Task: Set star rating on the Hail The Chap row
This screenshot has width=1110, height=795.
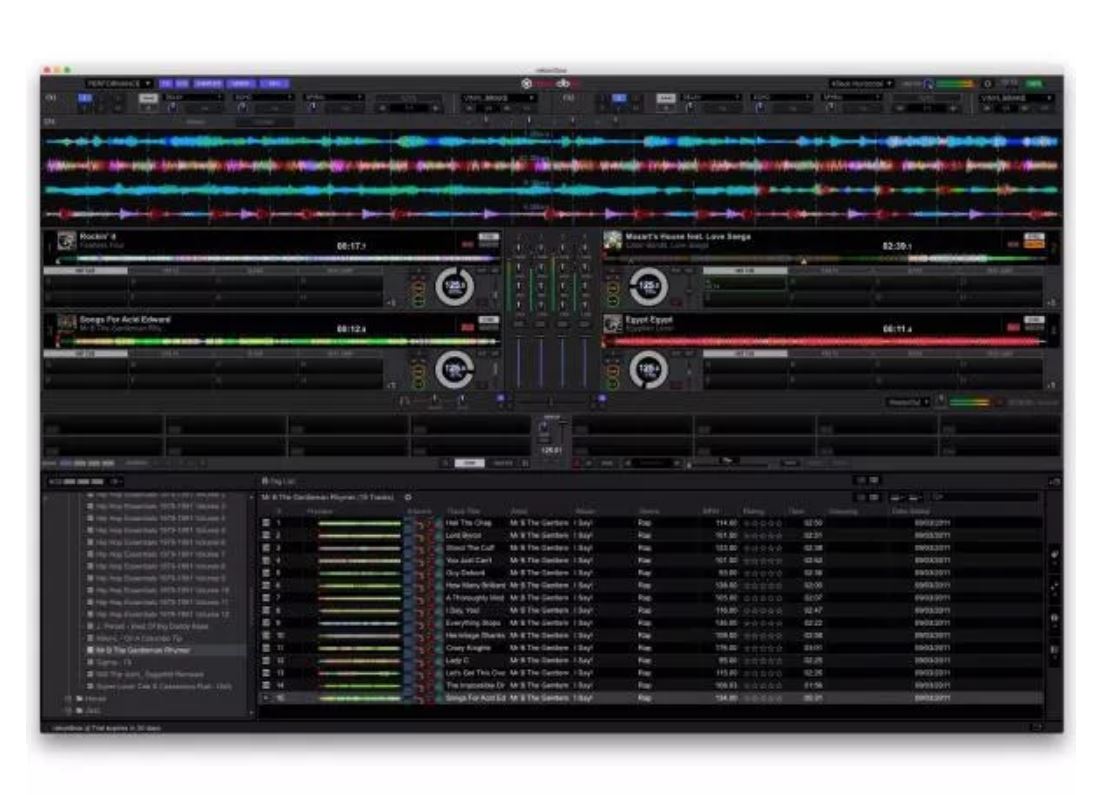Action: tap(763, 524)
